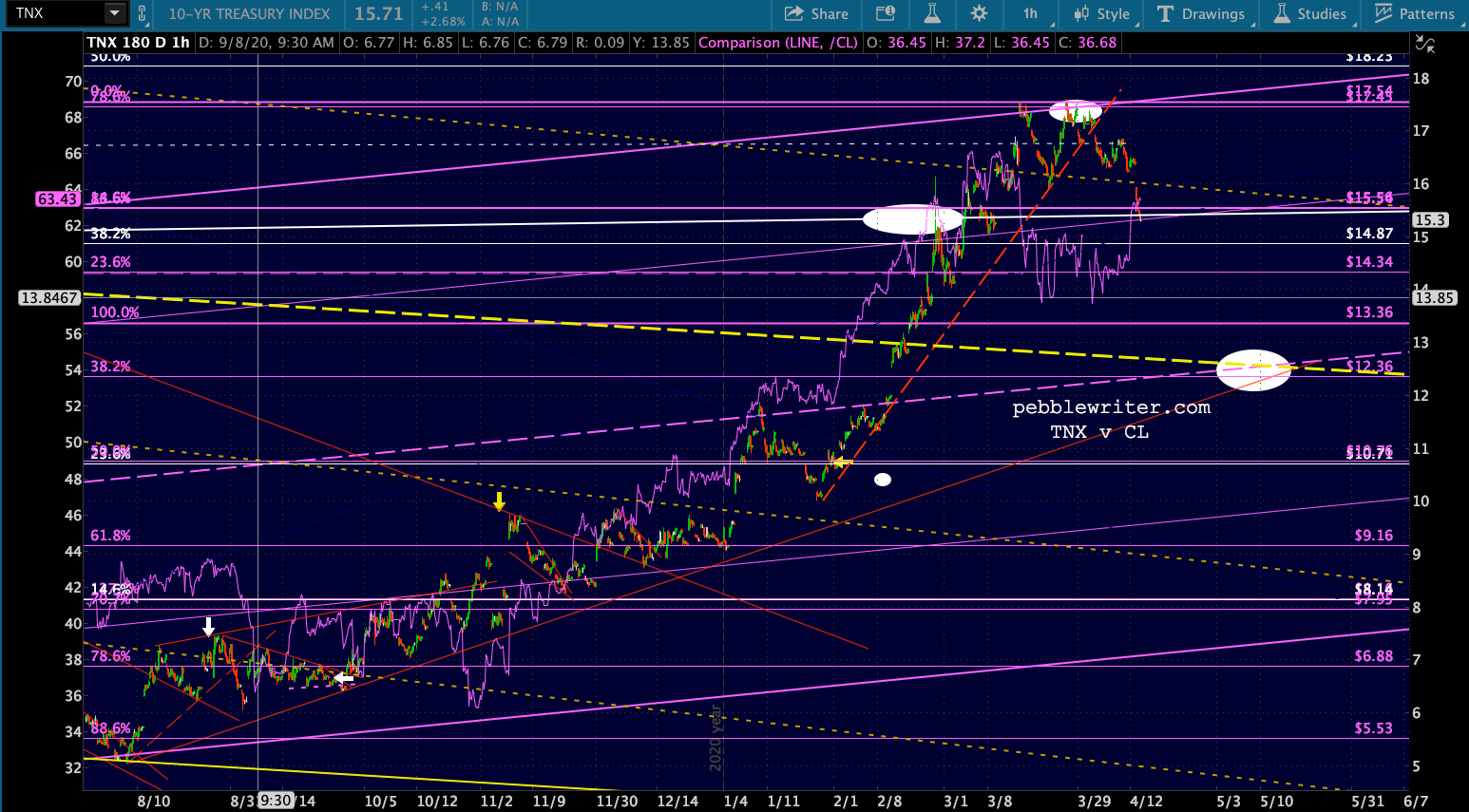Click the 10-YR TREASURY INDEX description
The image size is (1469, 812).
click(250, 13)
